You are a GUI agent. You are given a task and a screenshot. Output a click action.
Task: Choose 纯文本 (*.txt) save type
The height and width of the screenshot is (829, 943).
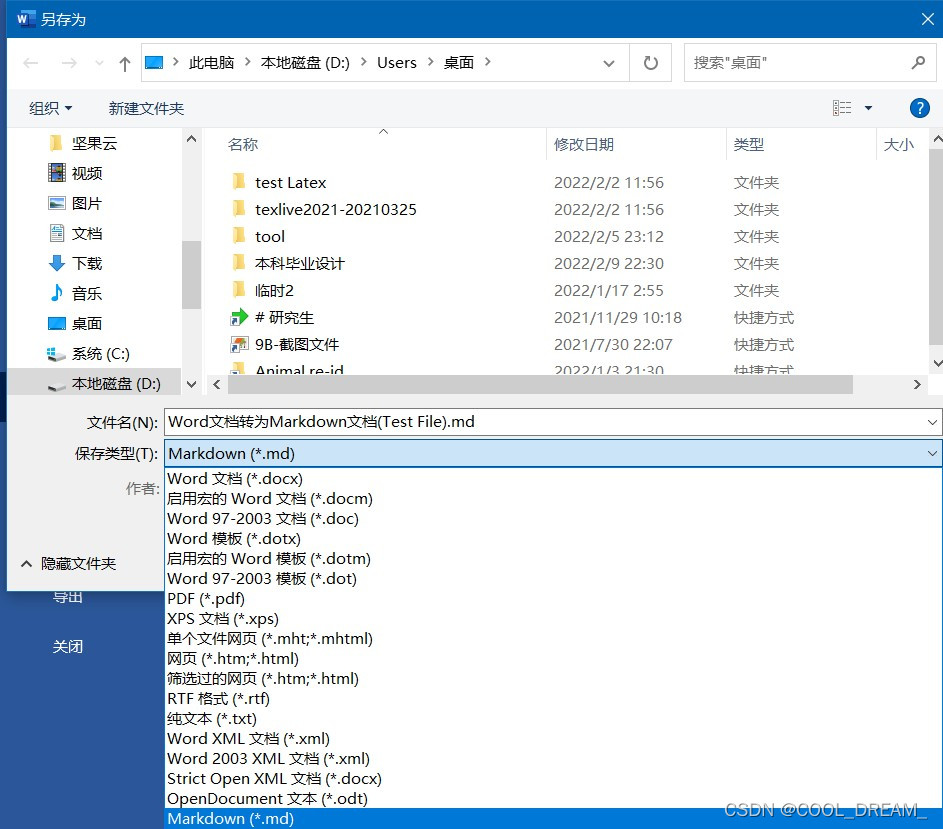click(212, 718)
